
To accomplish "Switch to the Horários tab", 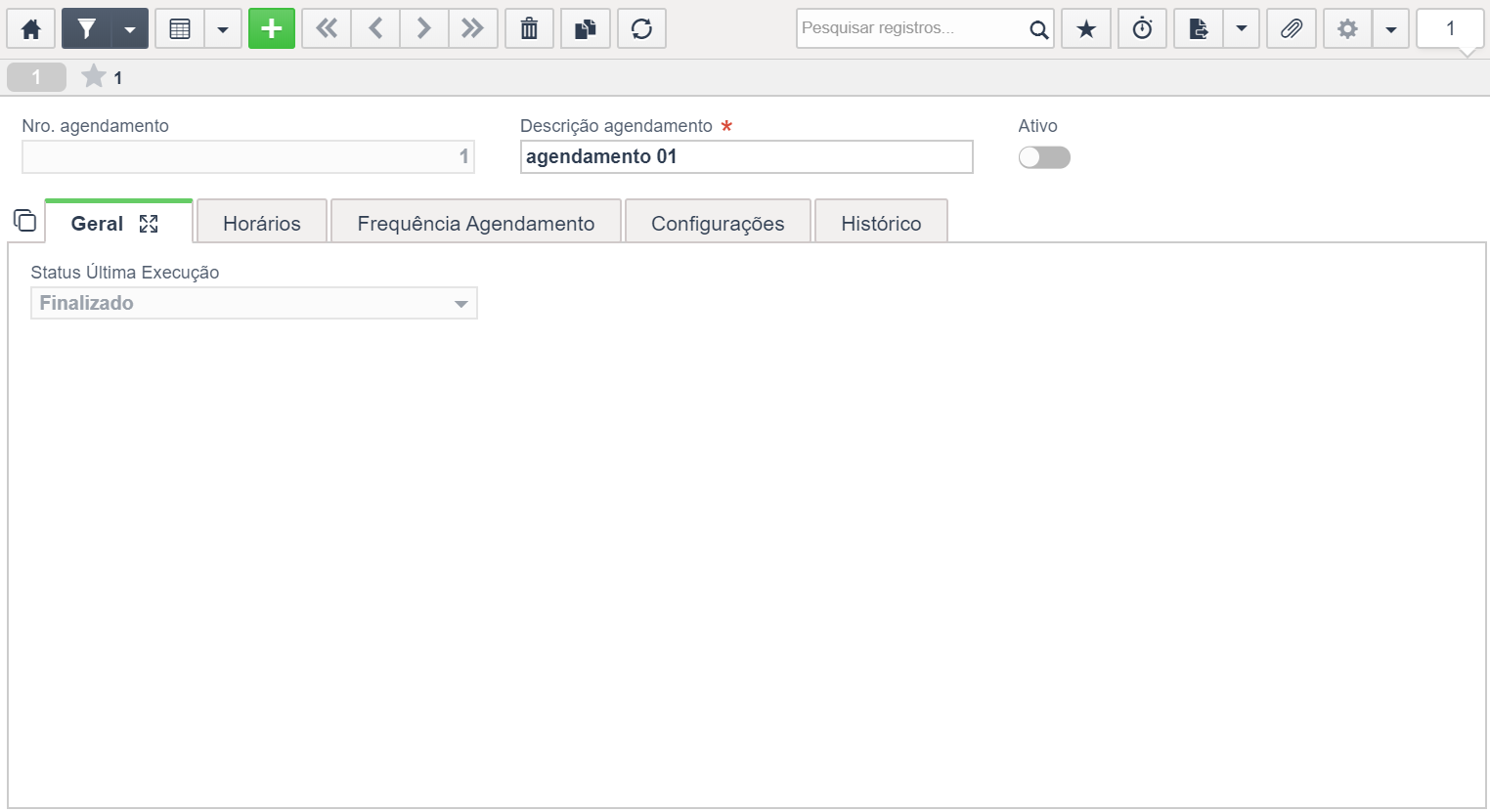I will pos(262,223).
